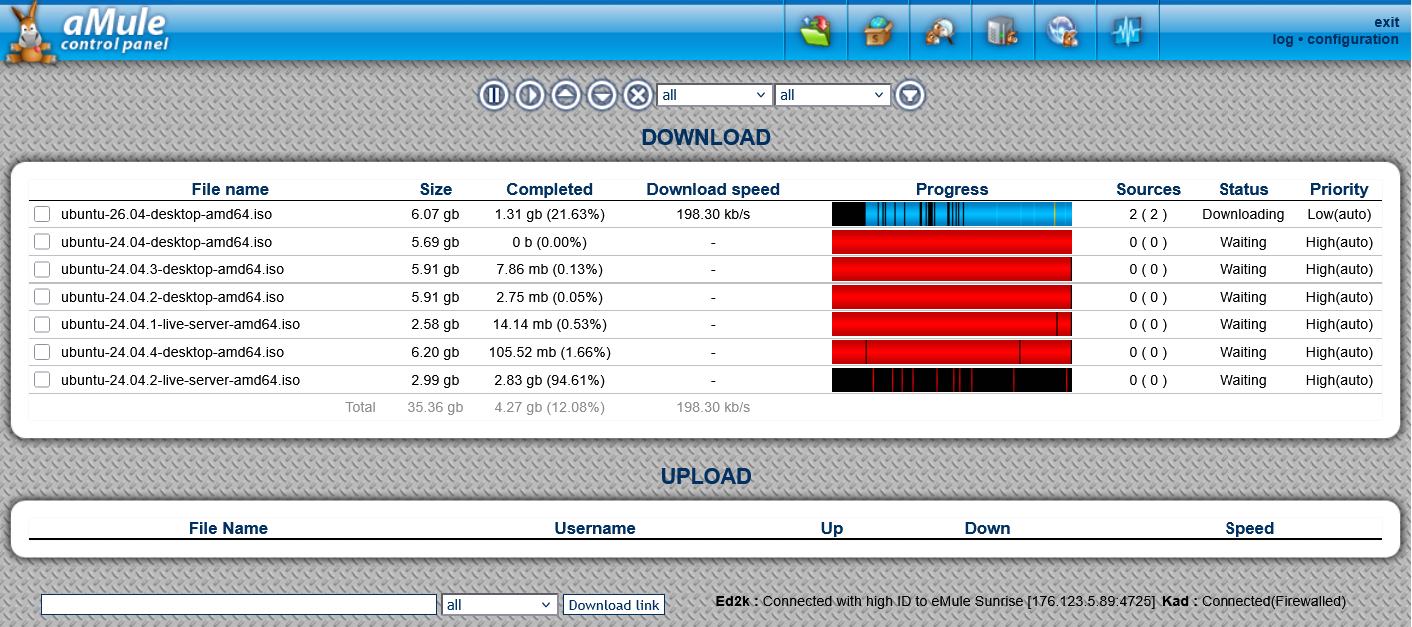Click the Upload table Down header
The image size is (1412, 627).
pos(987,528)
